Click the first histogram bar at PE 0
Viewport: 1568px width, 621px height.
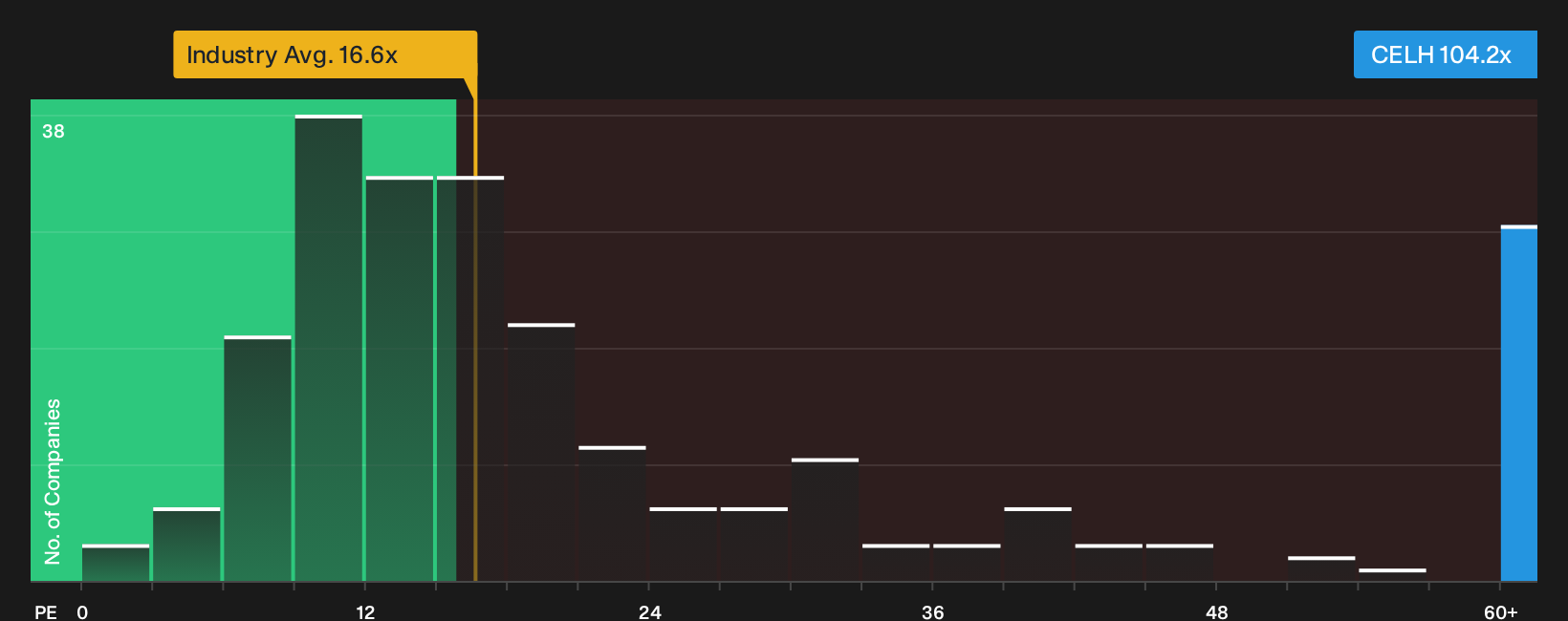116,563
